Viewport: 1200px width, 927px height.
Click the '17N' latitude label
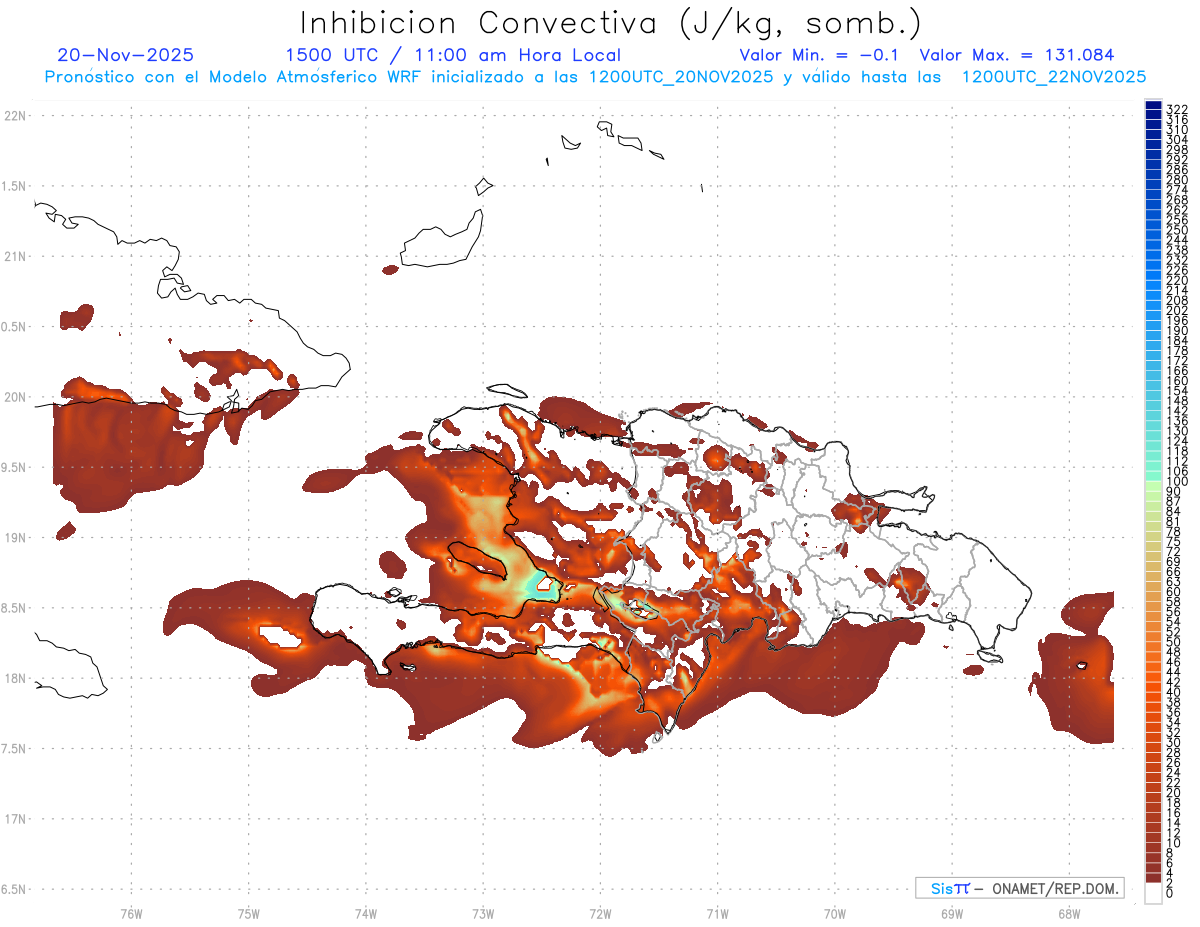14,818
